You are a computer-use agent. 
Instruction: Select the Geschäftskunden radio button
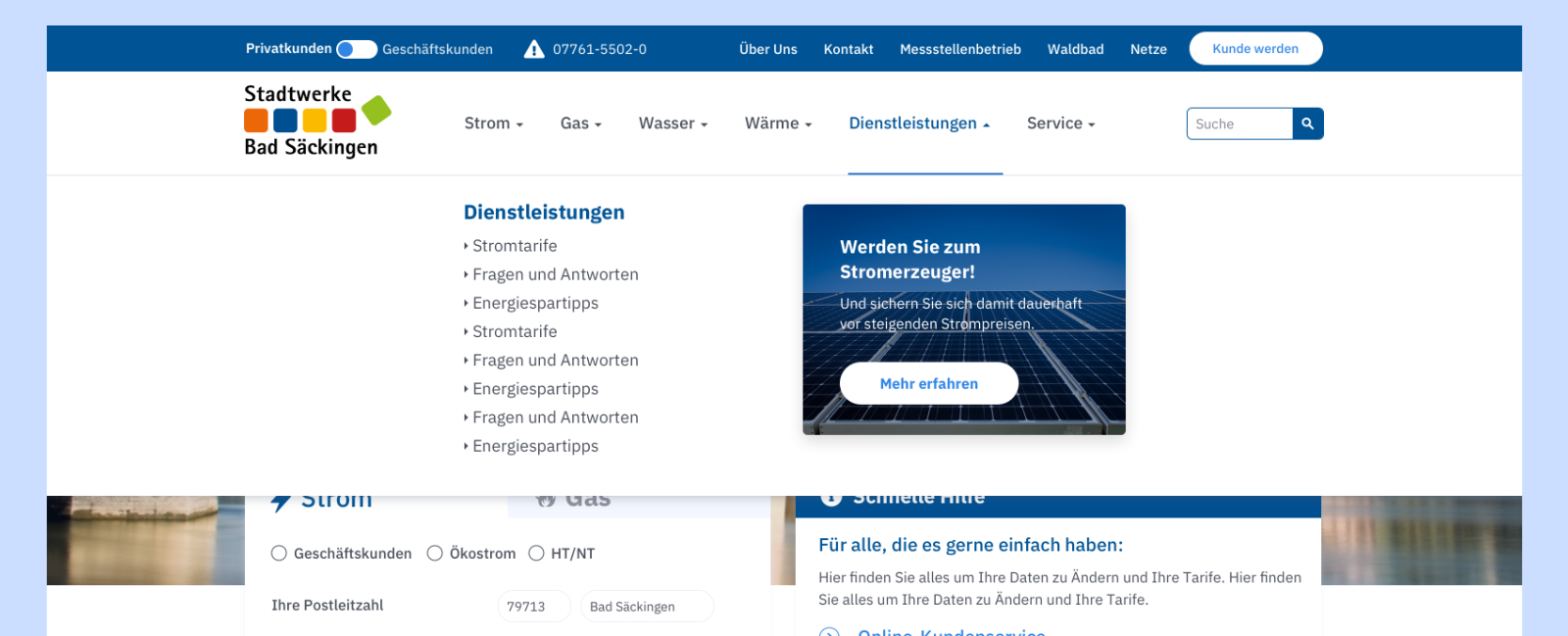pos(279,554)
